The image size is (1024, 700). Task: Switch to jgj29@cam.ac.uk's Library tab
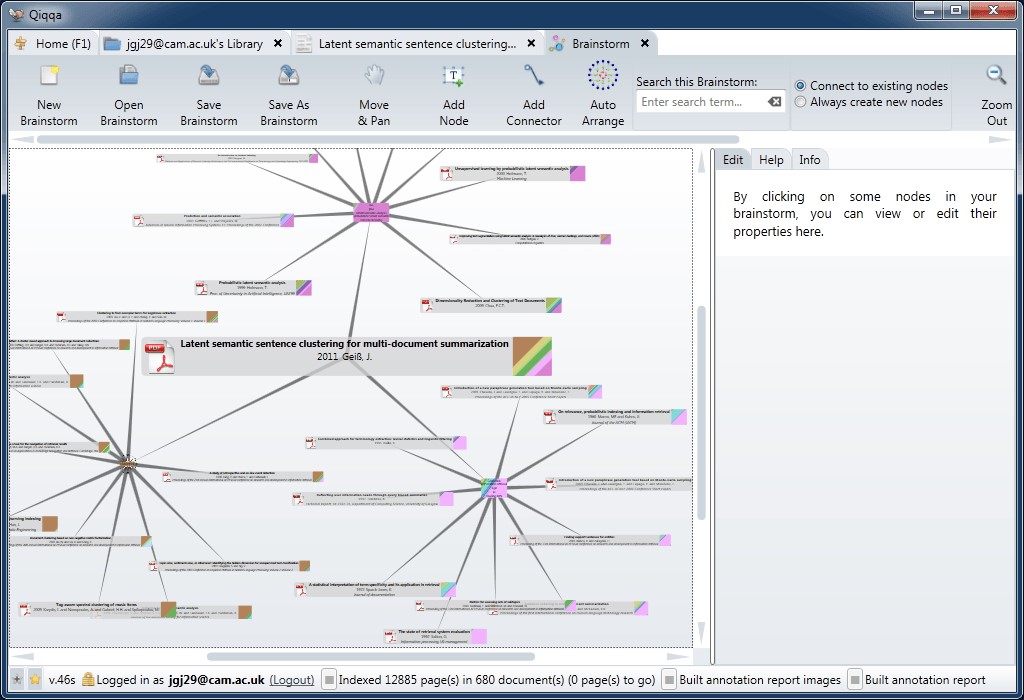pyautogui.click(x=194, y=44)
